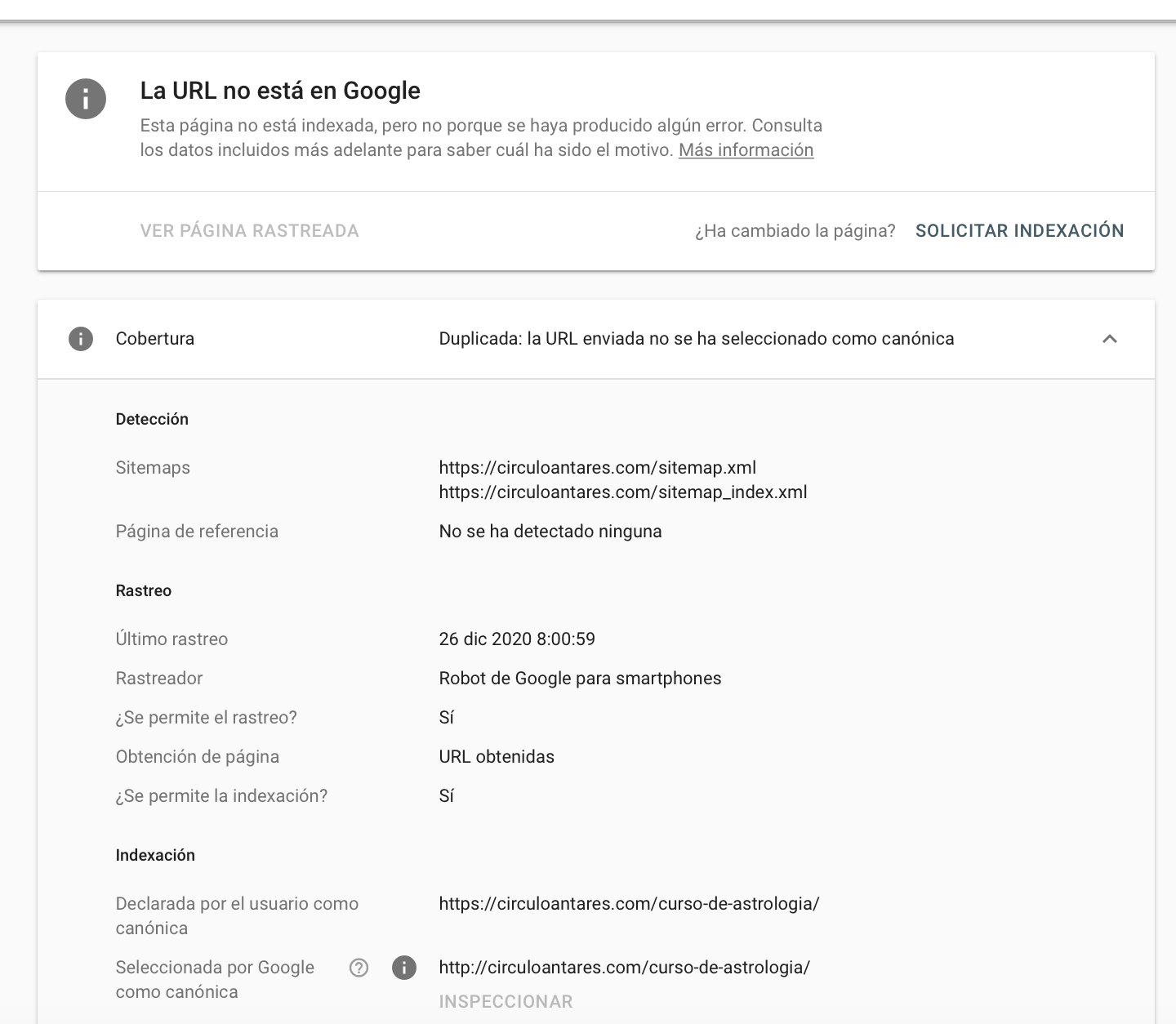1176x1024 pixels.
Task: Select the sitemap.xml URL text
Action: [598, 468]
